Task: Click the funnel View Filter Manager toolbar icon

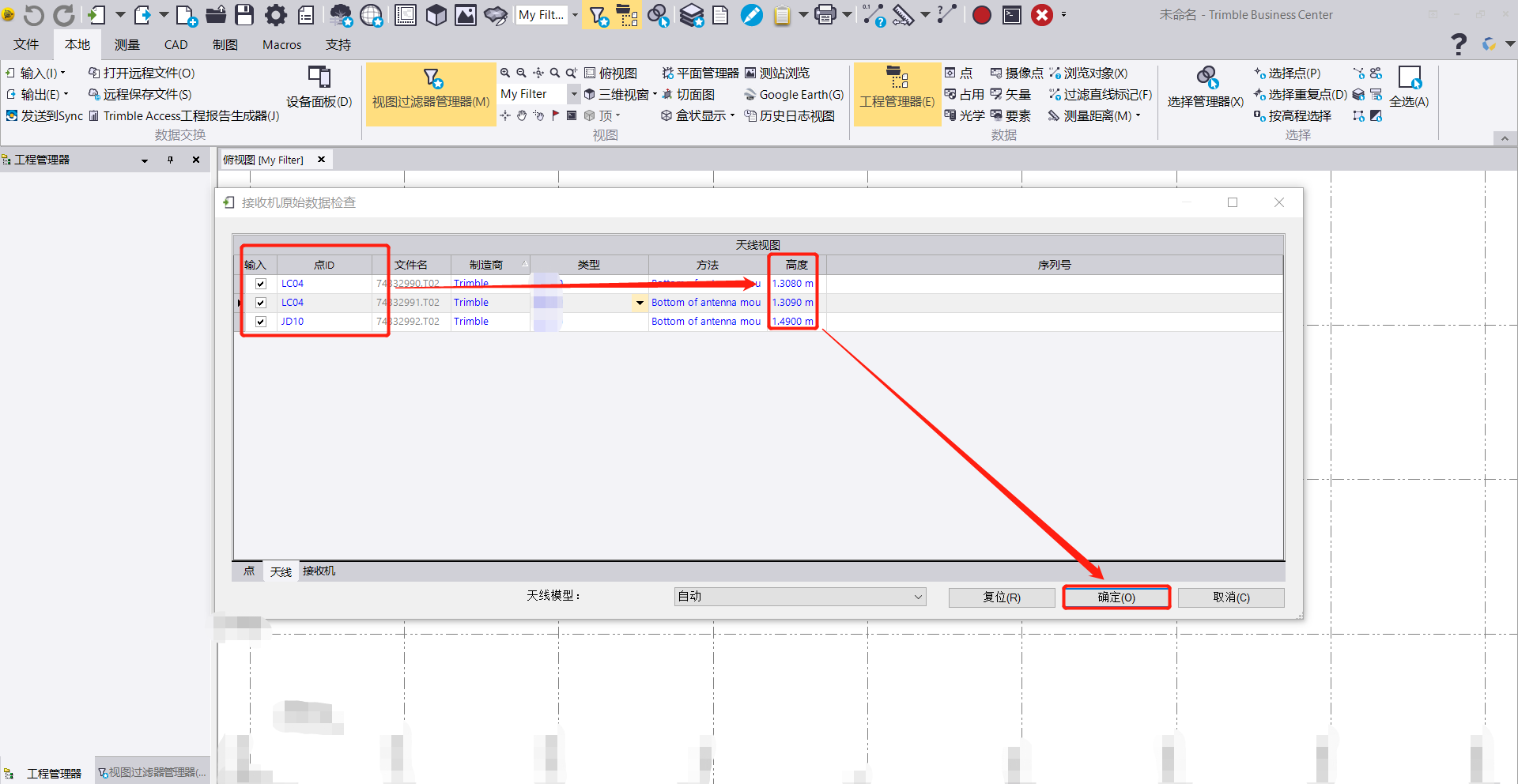Action: point(599,14)
